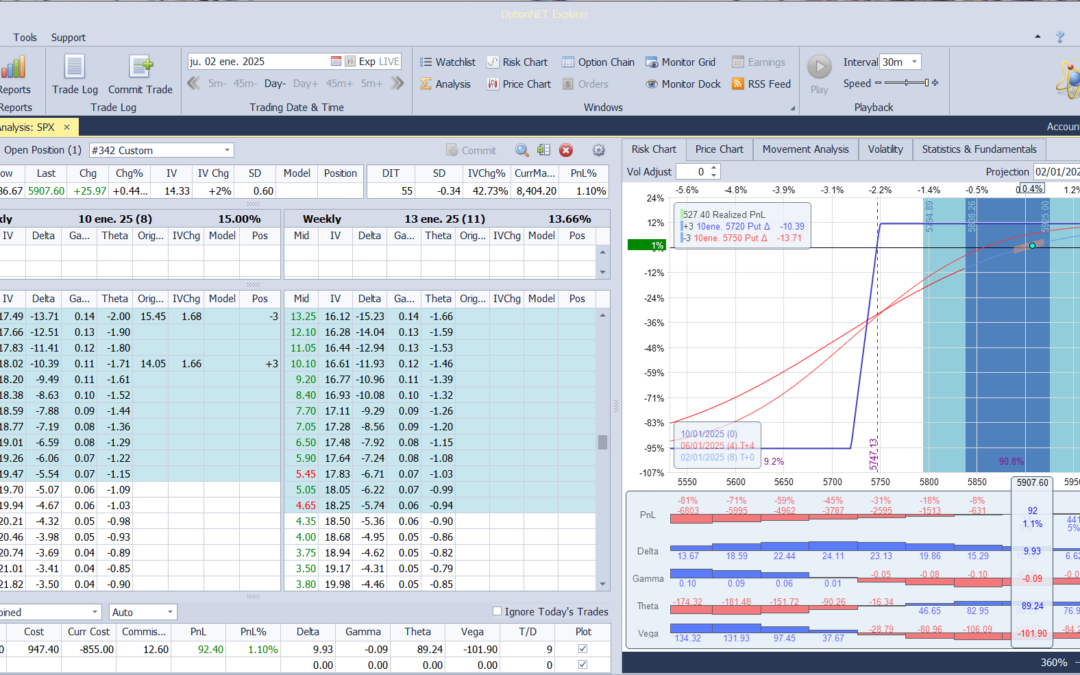Click the magnifier search icon
The width and height of the screenshot is (1080, 675).
click(522, 150)
